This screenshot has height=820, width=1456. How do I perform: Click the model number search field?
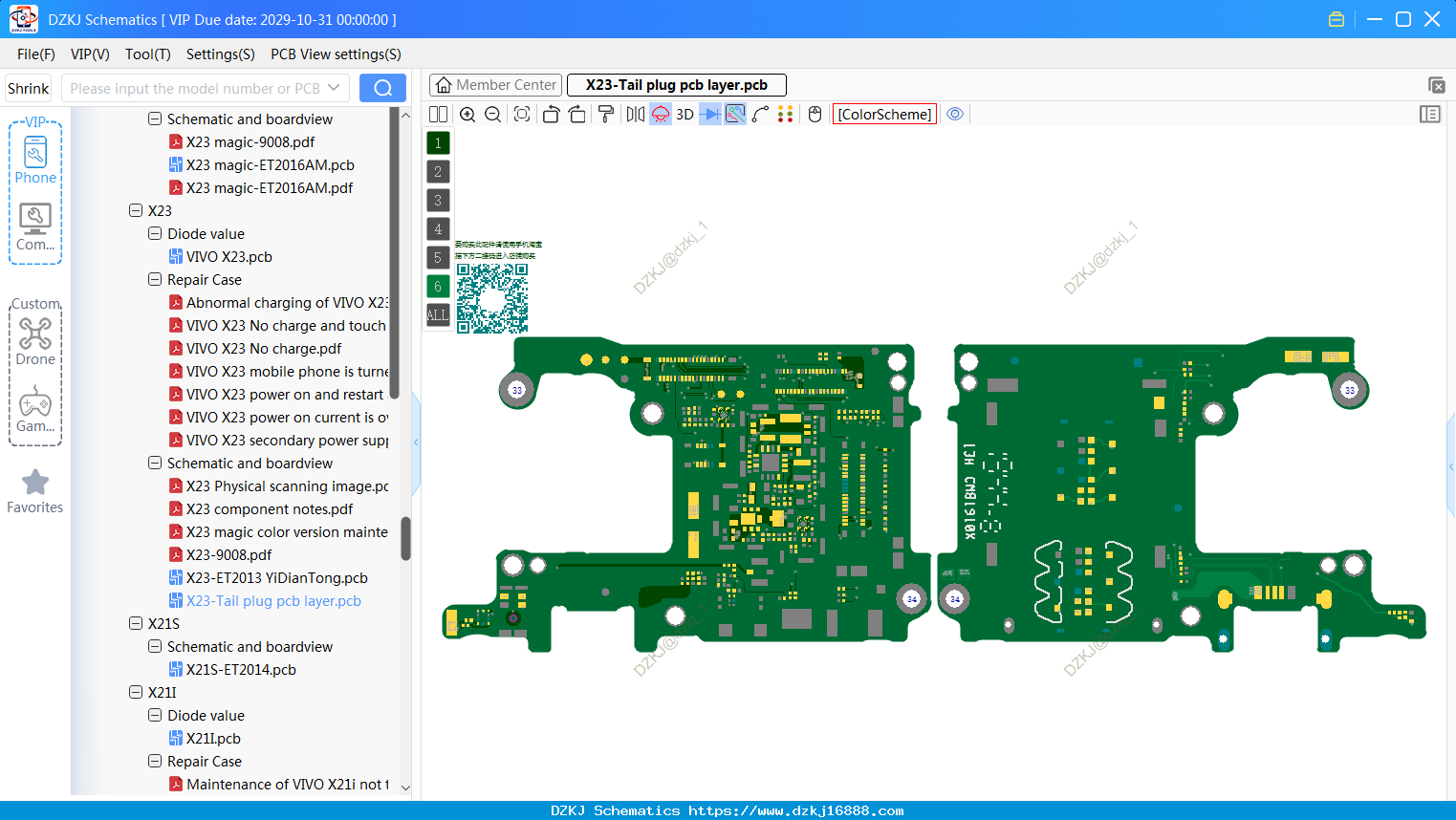point(194,88)
